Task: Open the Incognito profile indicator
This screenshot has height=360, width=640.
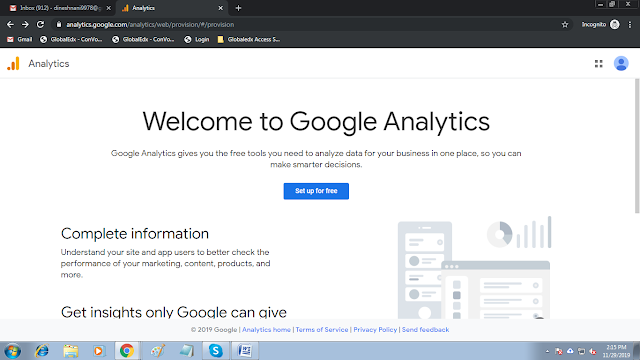Action: pyautogui.click(x=600, y=24)
